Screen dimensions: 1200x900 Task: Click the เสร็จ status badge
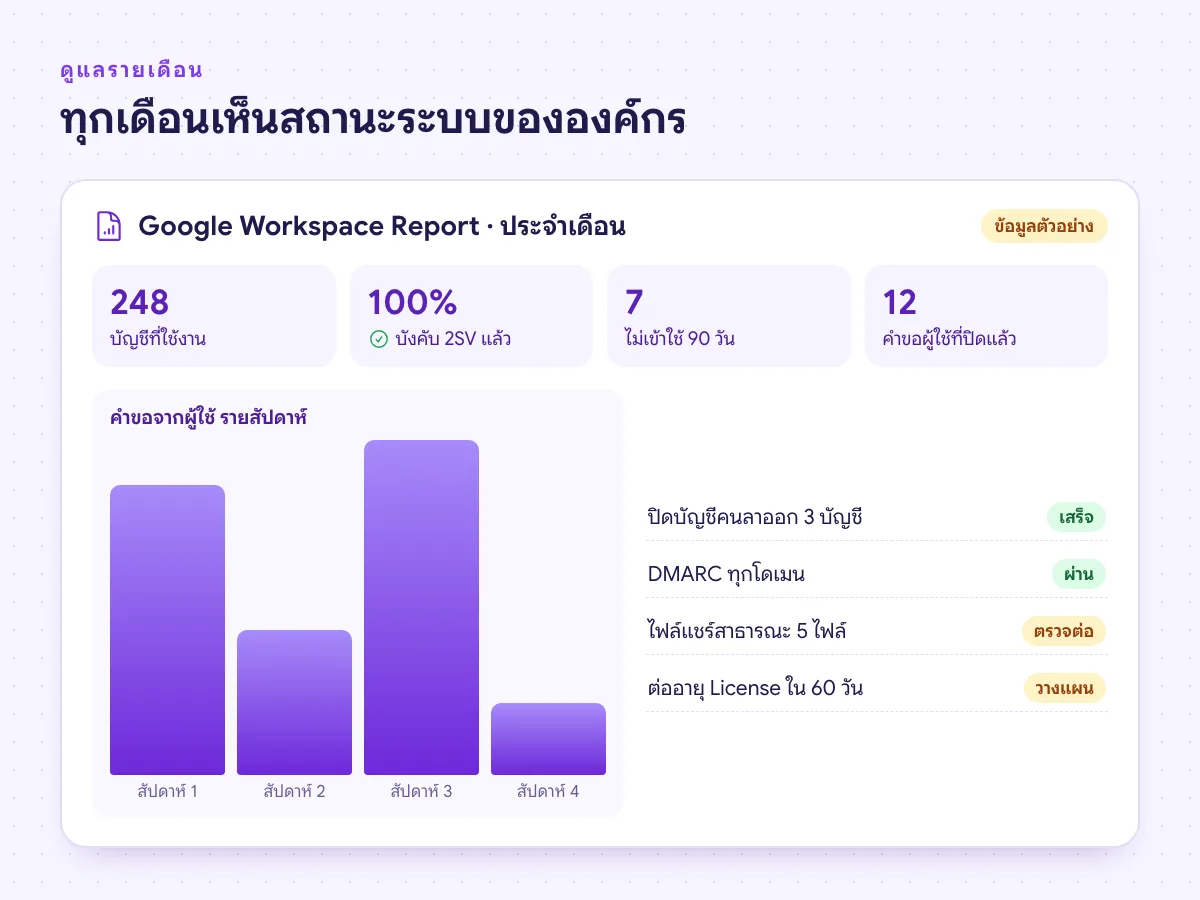tap(1076, 517)
